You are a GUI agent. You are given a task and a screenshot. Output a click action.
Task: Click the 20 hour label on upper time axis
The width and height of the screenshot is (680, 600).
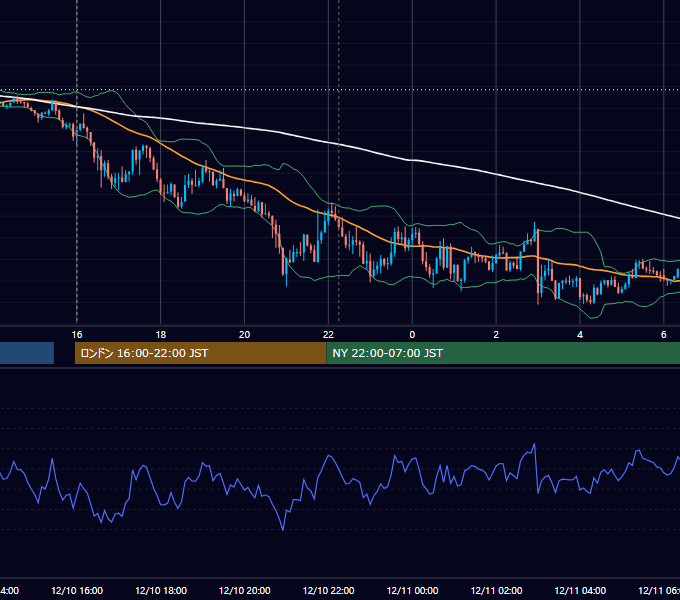point(245,335)
